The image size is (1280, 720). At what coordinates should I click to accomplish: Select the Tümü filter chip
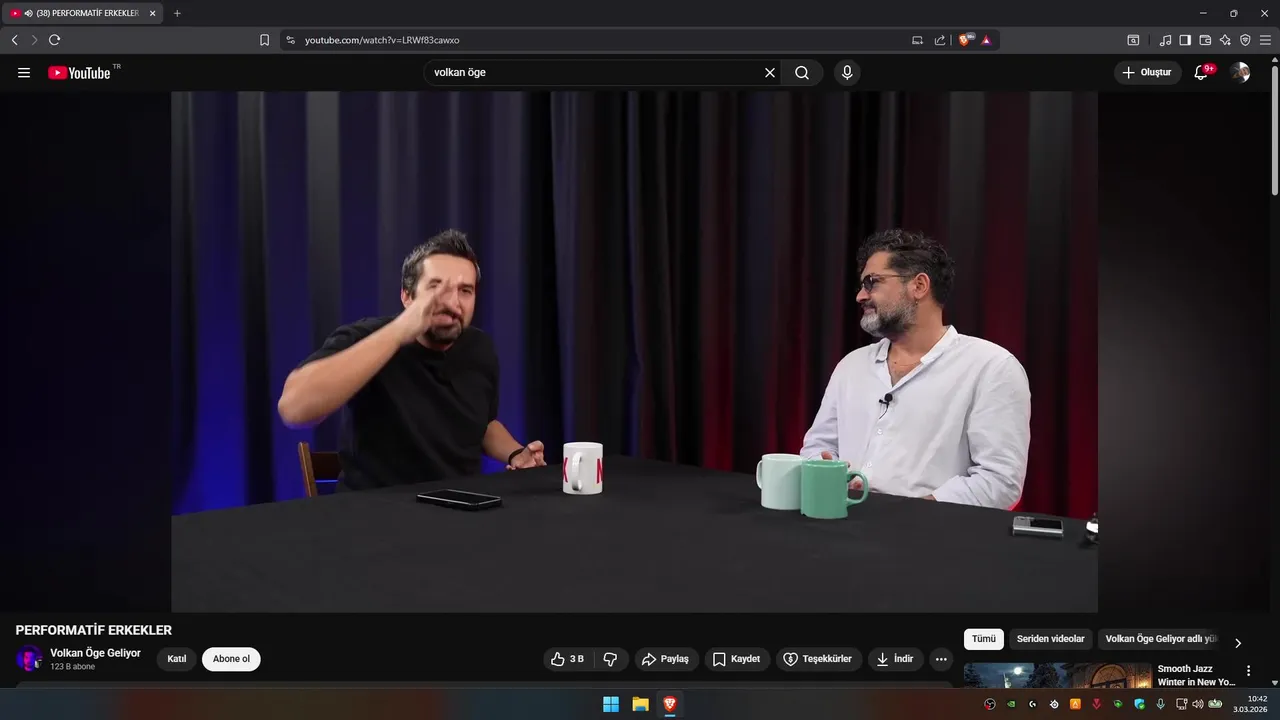(984, 639)
